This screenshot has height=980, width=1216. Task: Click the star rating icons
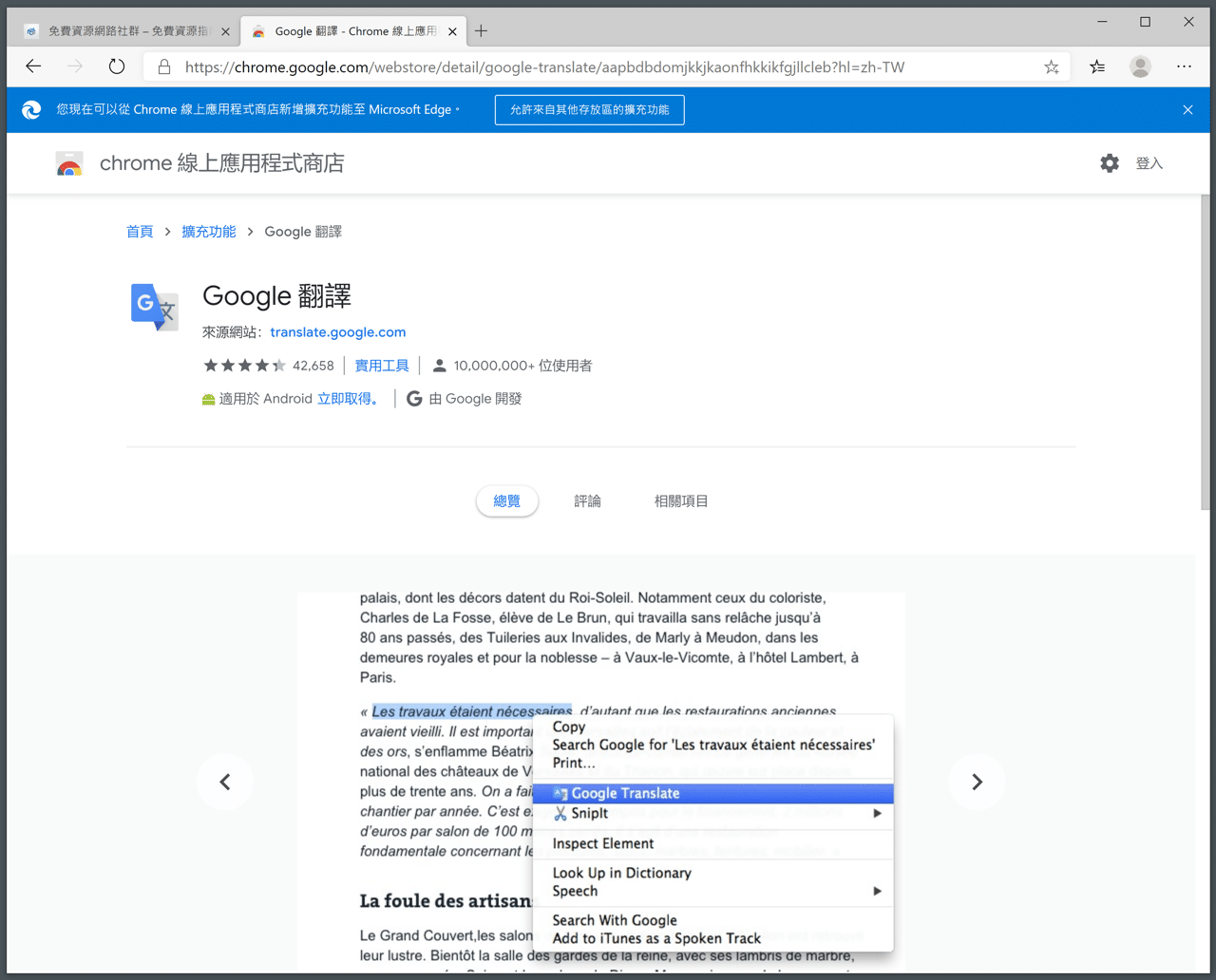(244, 366)
